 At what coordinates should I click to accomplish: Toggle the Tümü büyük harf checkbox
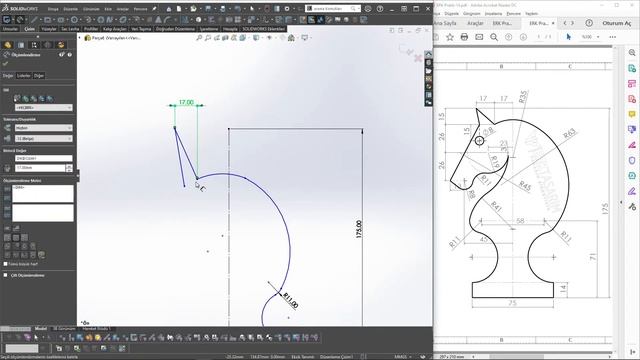(5, 264)
